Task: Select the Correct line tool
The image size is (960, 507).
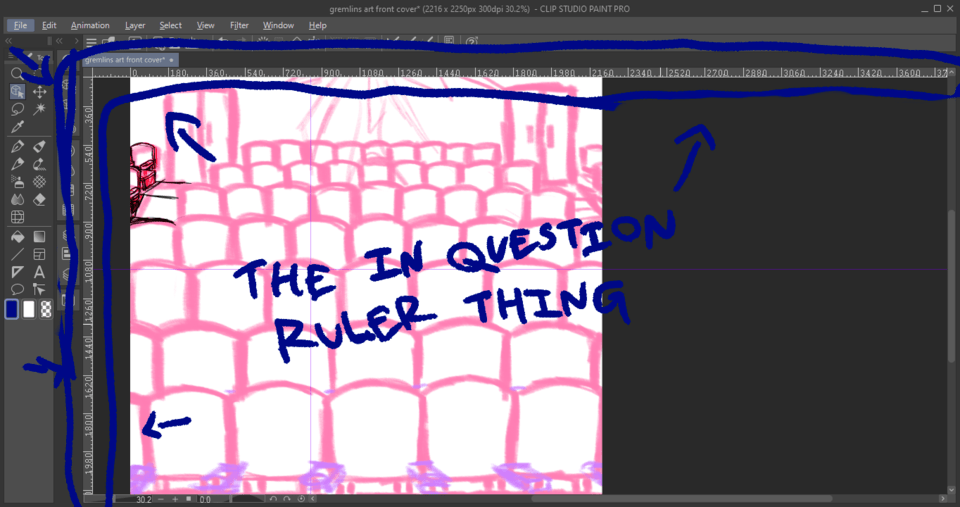Action: click(40, 289)
